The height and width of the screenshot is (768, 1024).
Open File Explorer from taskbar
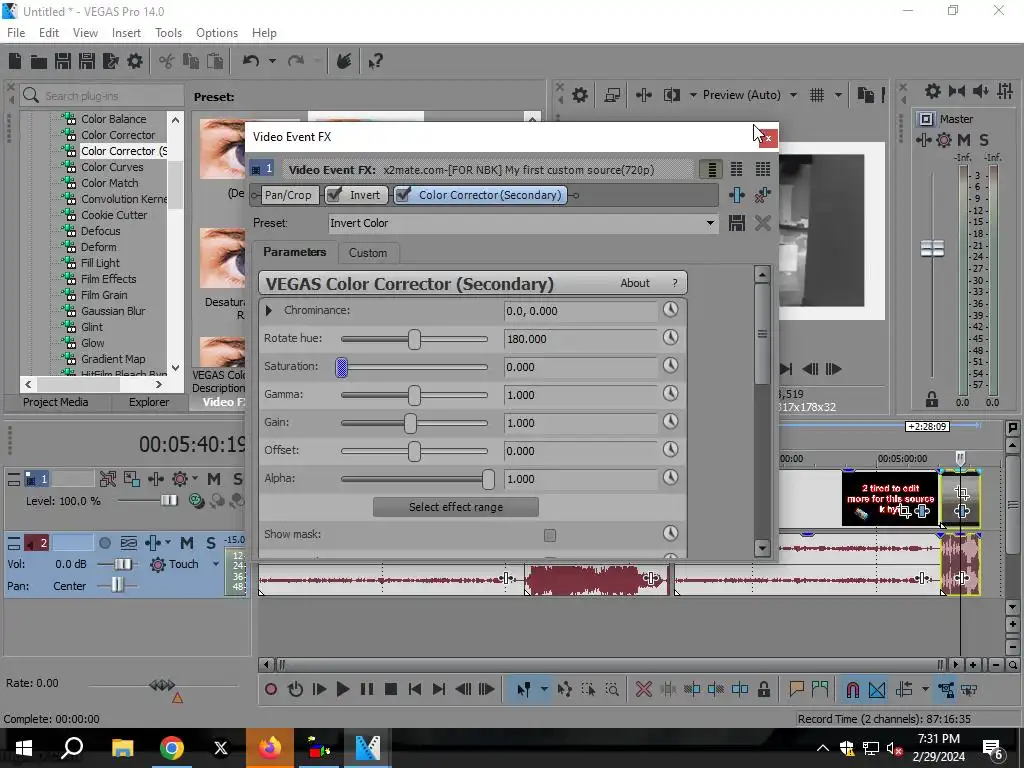click(x=122, y=748)
